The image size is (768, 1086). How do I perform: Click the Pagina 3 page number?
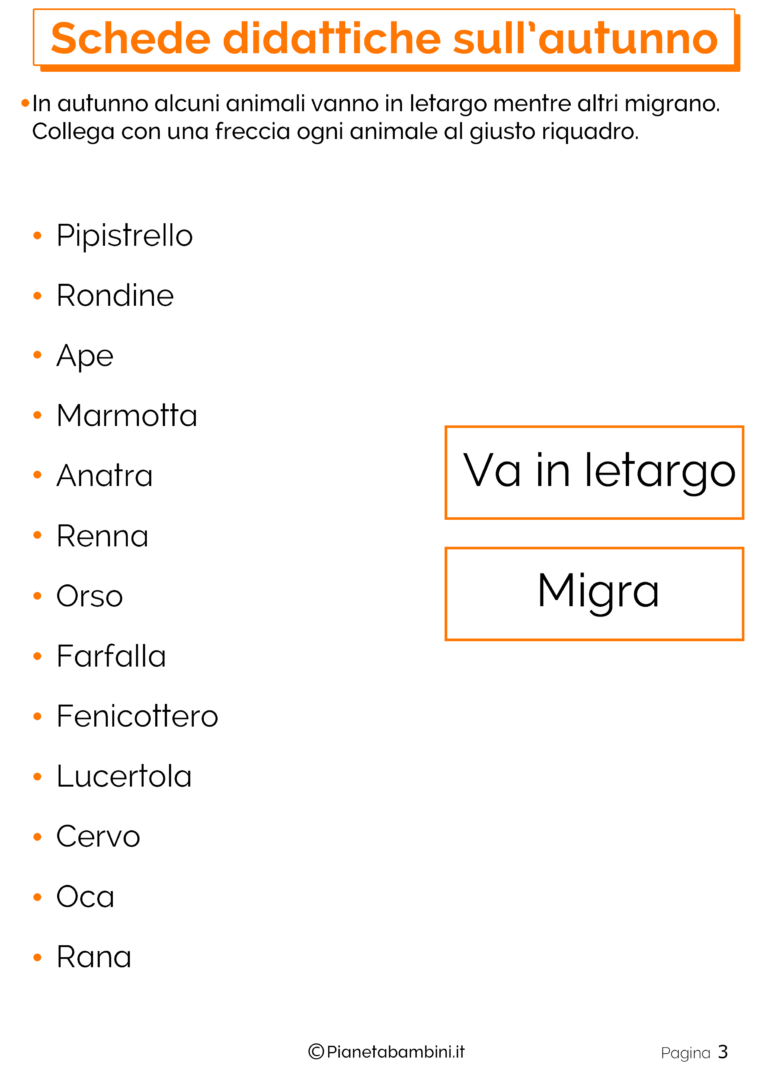694,1053
